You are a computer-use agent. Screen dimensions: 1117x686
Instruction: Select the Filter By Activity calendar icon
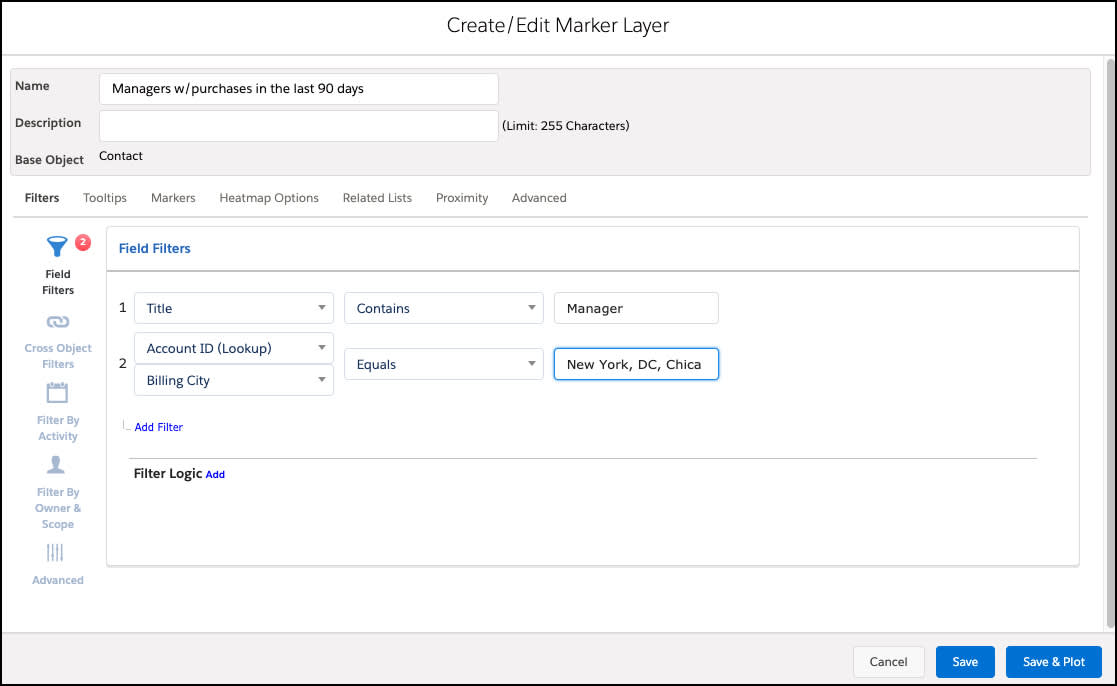point(57,393)
